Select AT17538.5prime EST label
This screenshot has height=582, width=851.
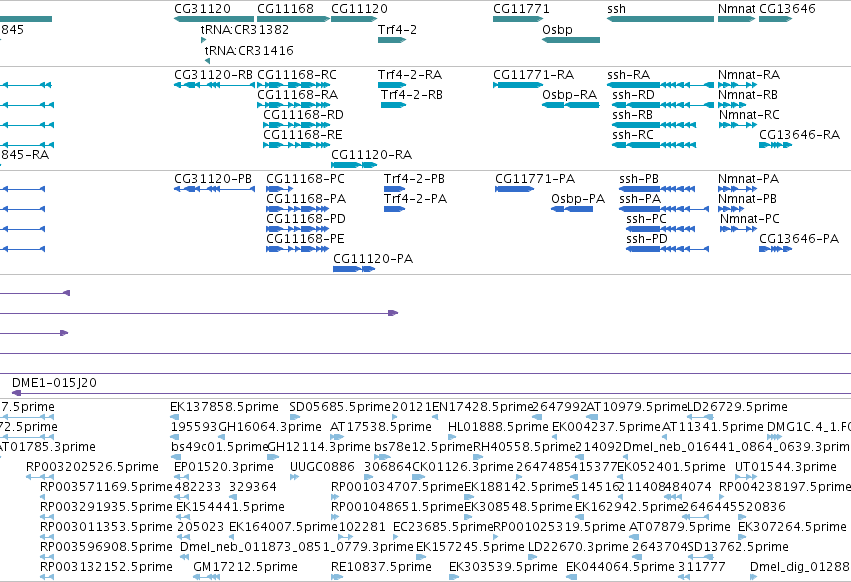pyautogui.click(x=380, y=427)
